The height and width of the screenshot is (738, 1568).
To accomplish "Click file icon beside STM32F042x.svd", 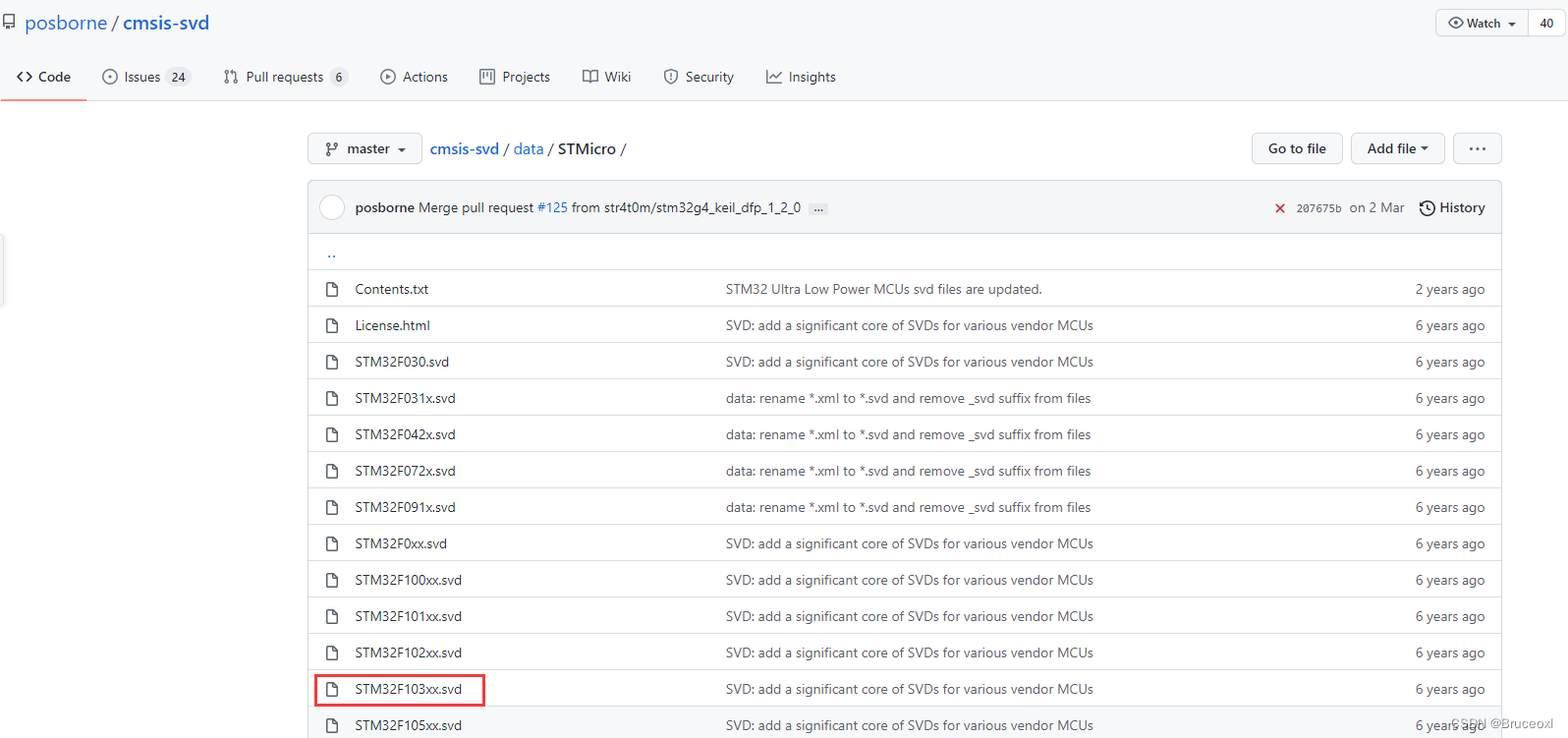I will [x=332, y=434].
